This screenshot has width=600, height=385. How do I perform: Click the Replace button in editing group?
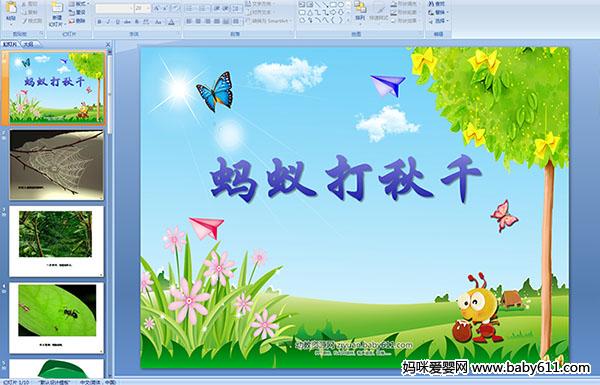click(x=437, y=12)
